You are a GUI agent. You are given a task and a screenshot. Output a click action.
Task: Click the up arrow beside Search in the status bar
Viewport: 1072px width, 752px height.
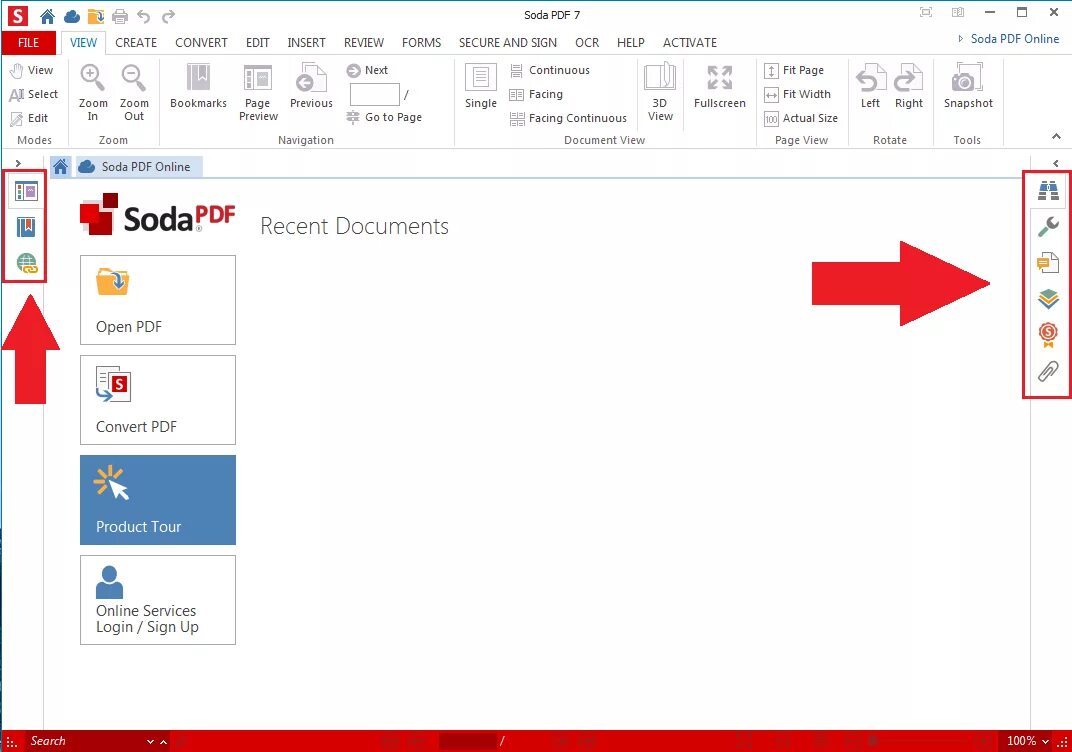[163, 742]
